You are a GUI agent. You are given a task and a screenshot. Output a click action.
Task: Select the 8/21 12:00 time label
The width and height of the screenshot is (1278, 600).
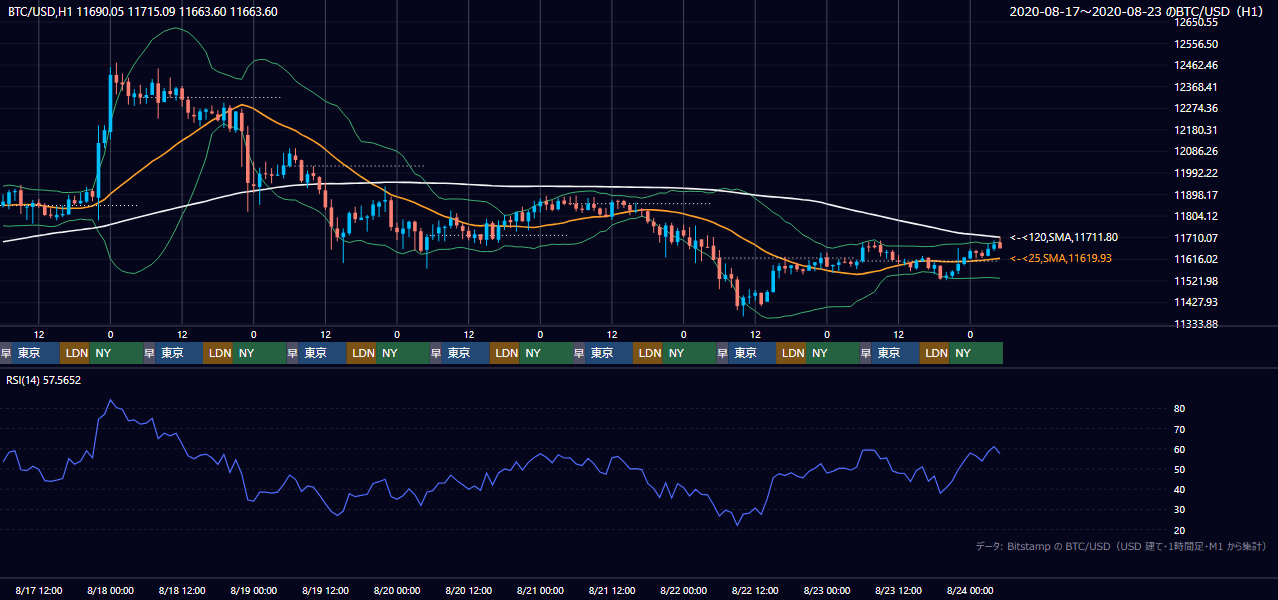pyautogui.click(x=612, y=590)
